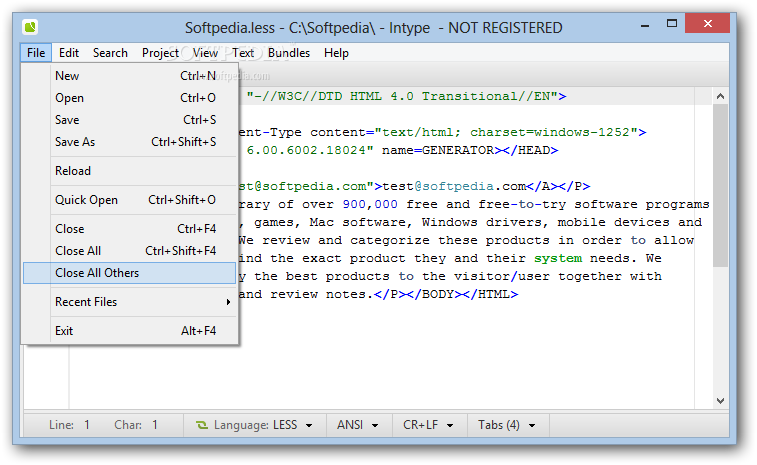Select Save As in the File menu

click(x=129, y=142)
